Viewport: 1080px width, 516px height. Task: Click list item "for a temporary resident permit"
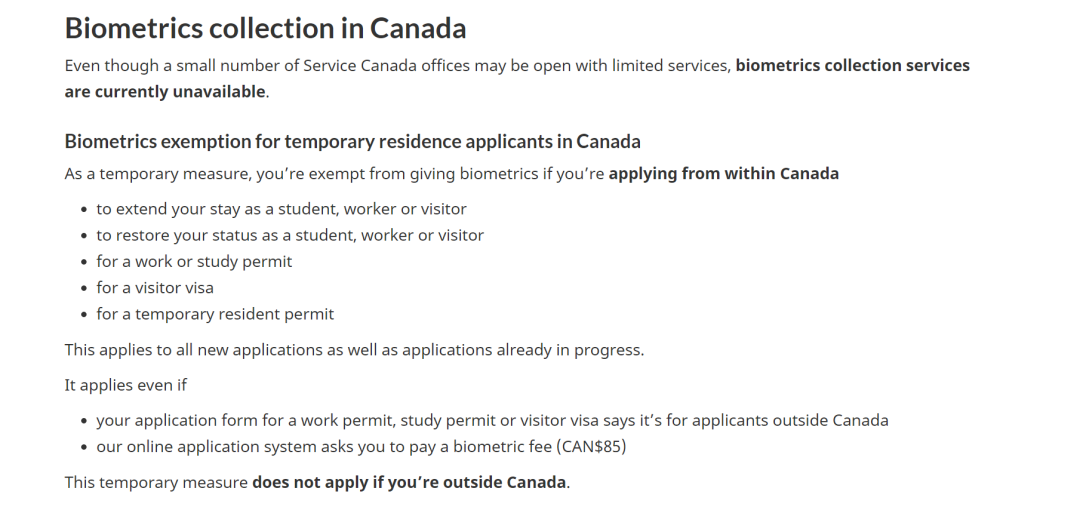215,314
